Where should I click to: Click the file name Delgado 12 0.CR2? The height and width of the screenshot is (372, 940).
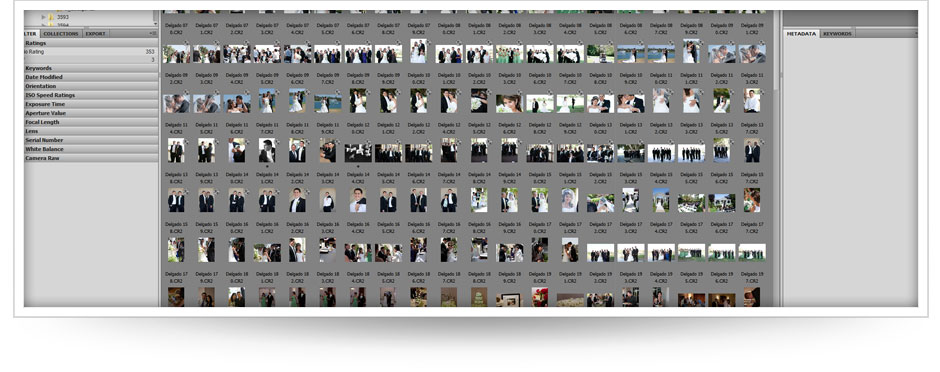coord(358,127)
